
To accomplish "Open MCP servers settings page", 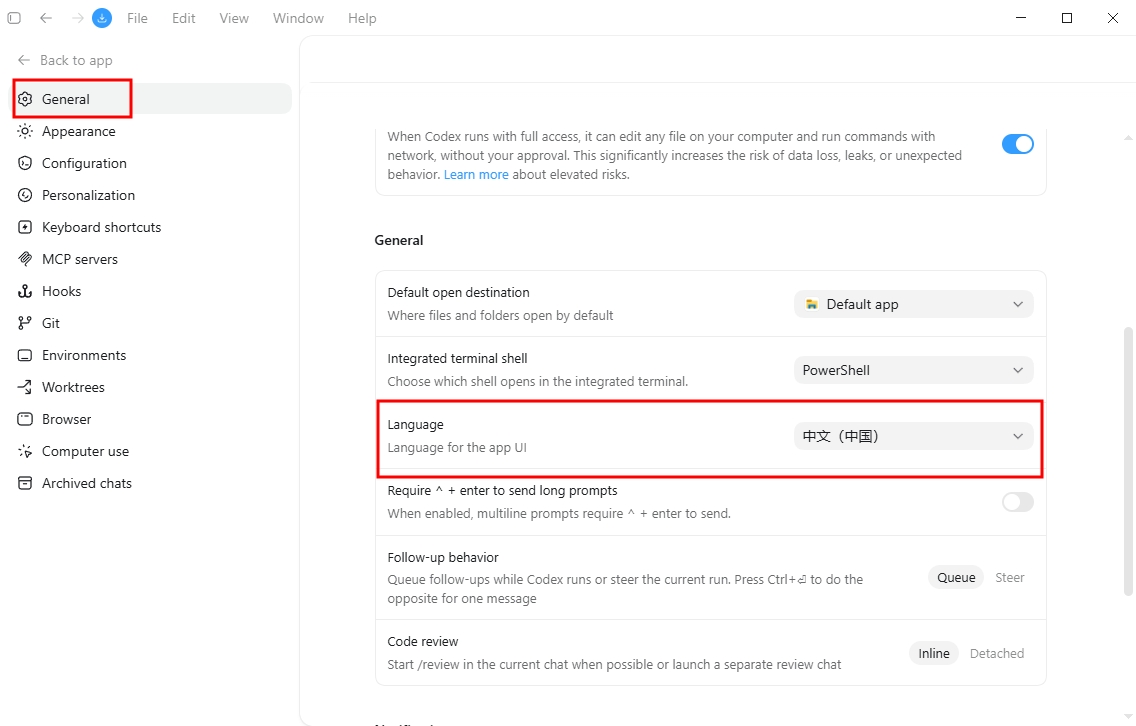I will coord(151,259).
